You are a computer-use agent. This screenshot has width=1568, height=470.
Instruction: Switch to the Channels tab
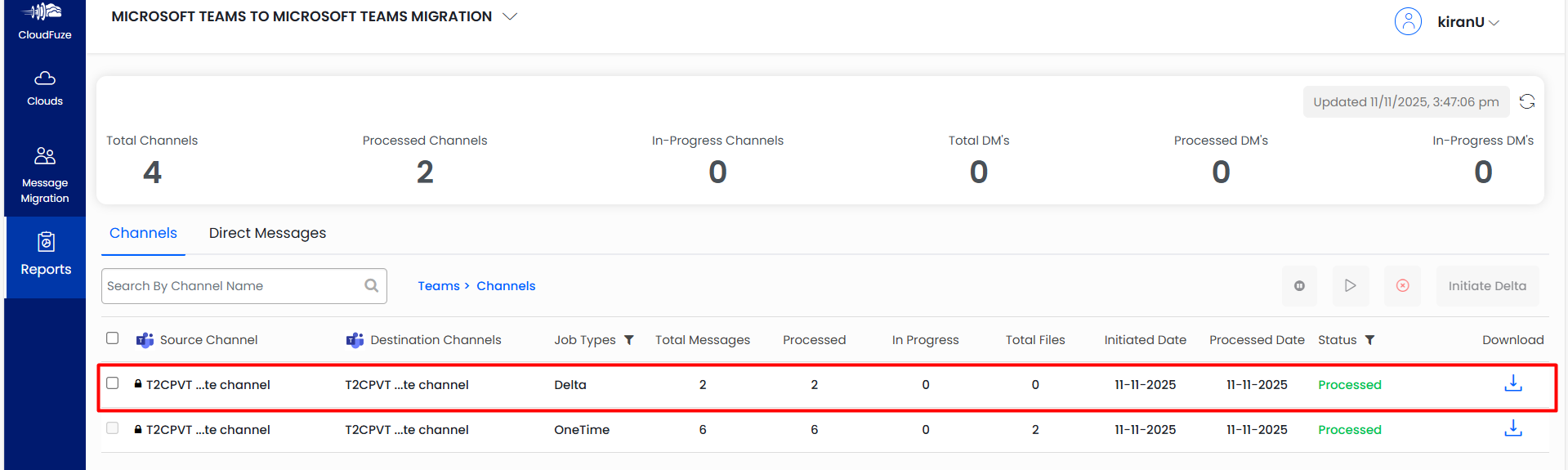(x=143, y=233)
